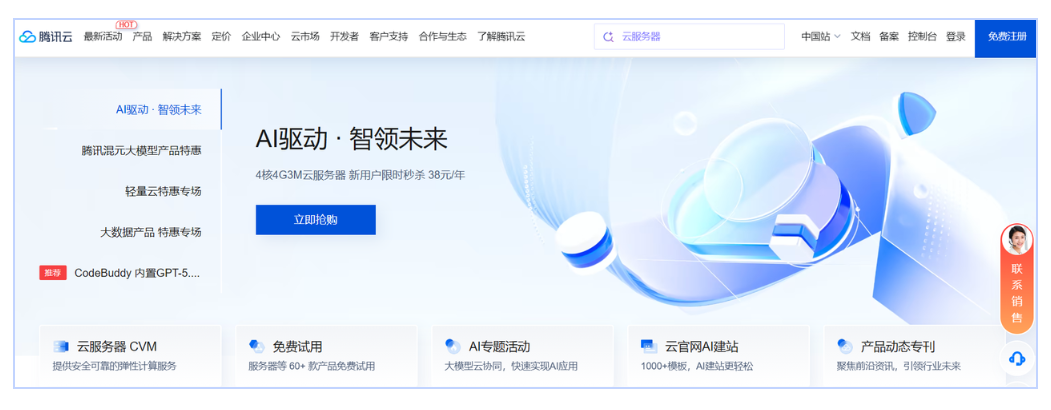Click the 免费试用 card icon
Screen dimensions: 1051x410
point(257,347)
